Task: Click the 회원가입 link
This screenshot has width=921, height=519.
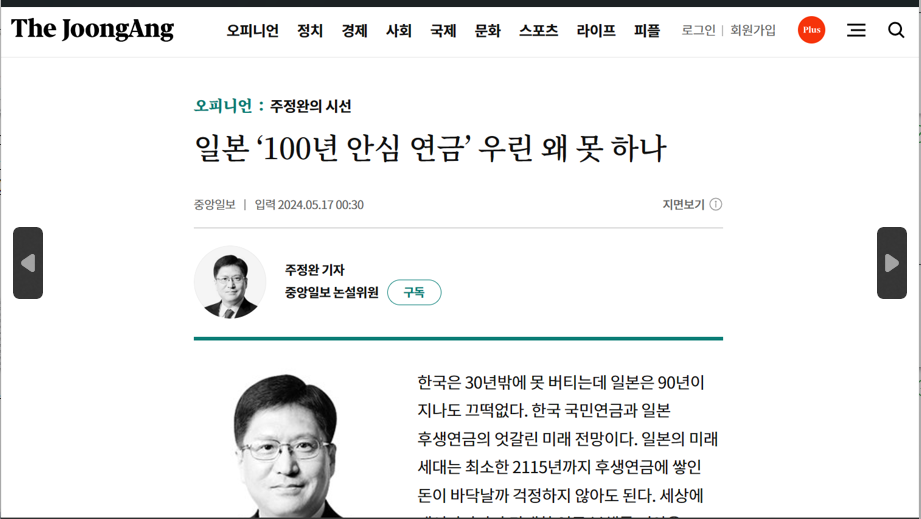Action: pyautogui.click(x=753, y=31)
